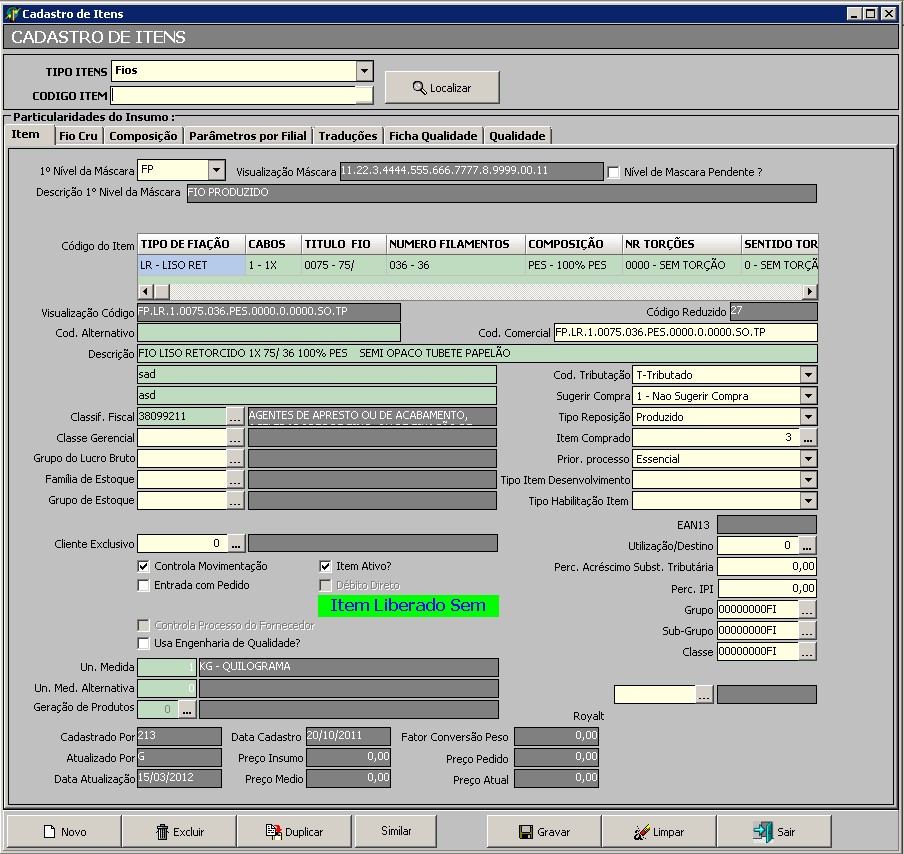Toggle the Controla Movimentação checkbox
The width and height of the screenshot is (904, 854).
tap(144, 566)
